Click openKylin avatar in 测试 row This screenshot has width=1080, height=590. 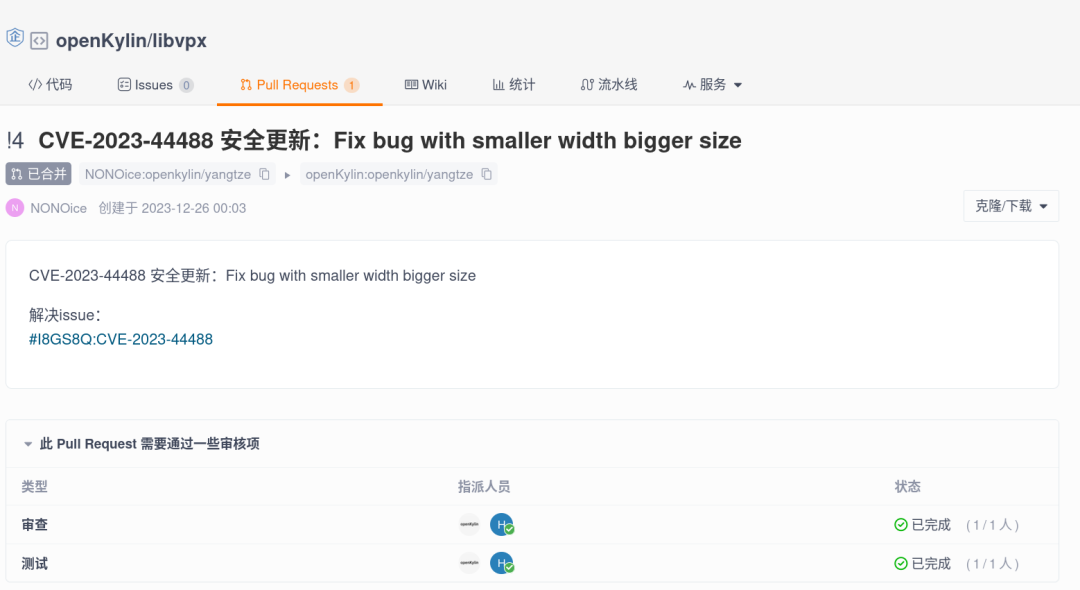[469, 563]
